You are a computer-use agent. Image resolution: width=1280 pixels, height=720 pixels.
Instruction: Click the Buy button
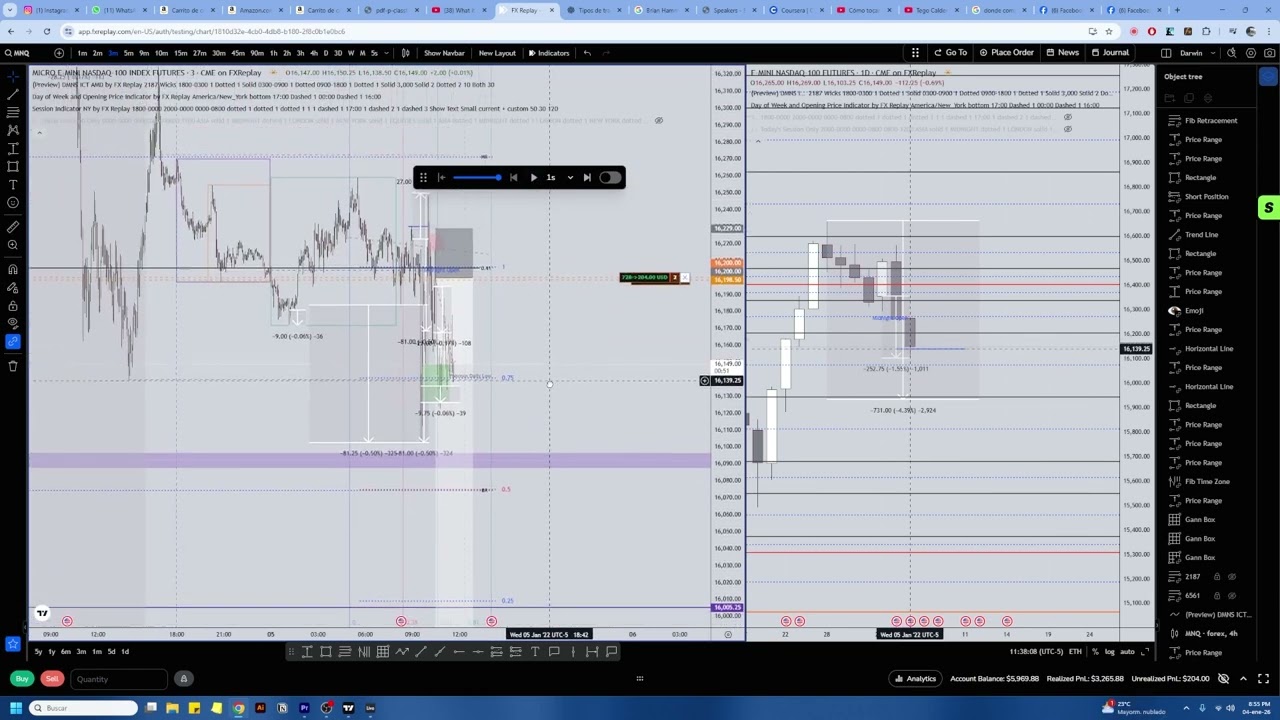tap(21, 679)
